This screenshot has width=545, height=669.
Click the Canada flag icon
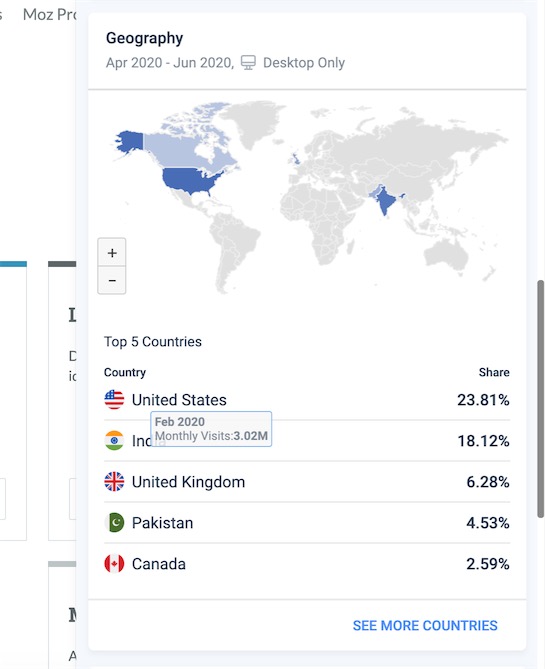click(x=114, y=564)
